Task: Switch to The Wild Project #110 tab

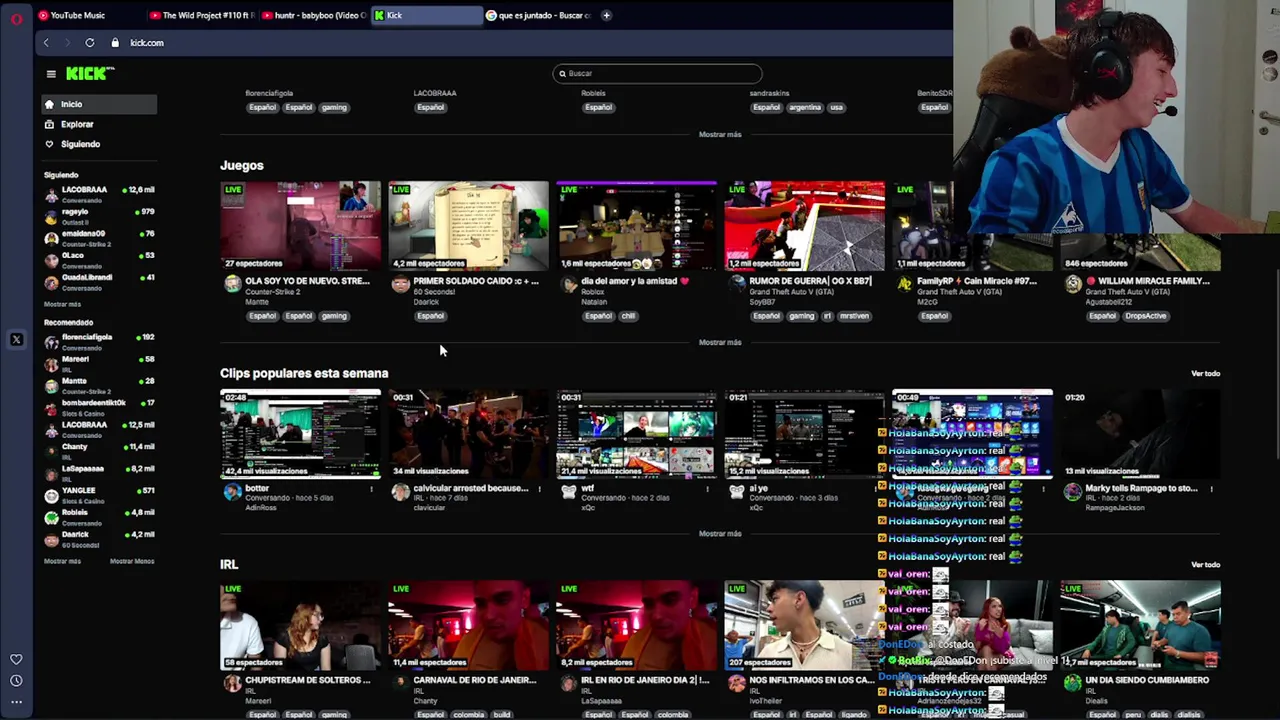Action: (x=200, y=15)
